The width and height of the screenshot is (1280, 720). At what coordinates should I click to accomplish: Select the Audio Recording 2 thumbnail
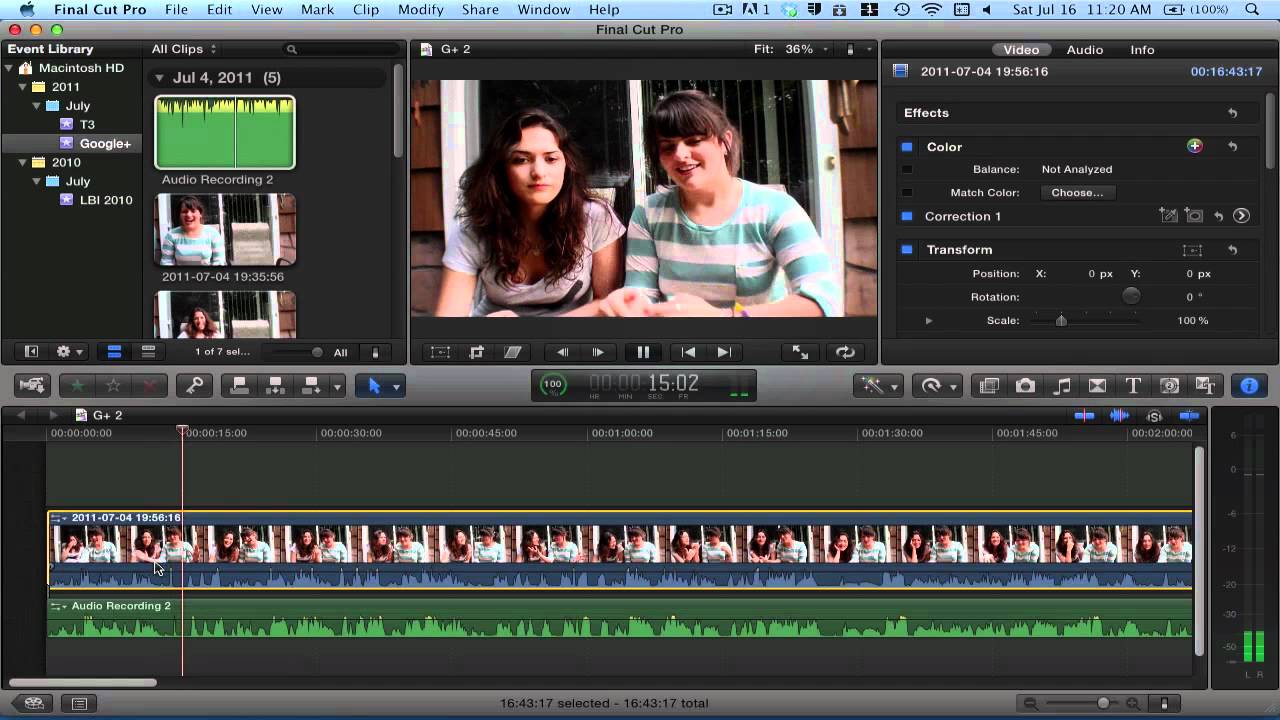coord(225,133)
